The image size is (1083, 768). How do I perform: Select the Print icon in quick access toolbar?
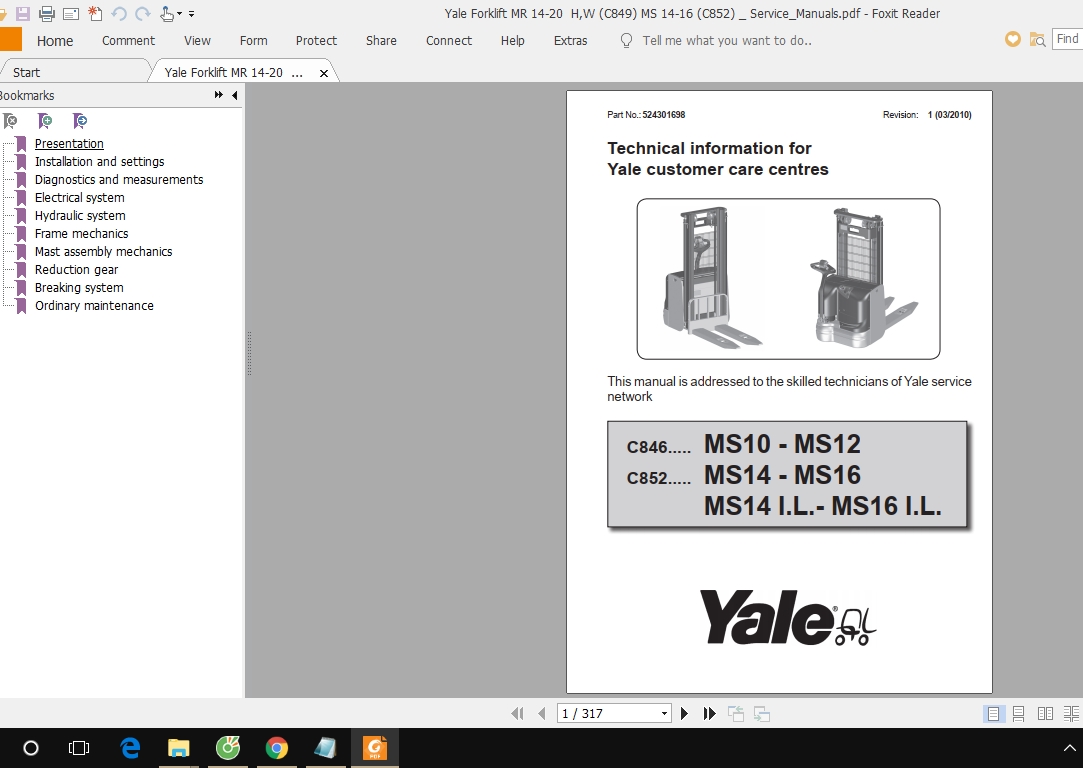(x=47, y=14)
